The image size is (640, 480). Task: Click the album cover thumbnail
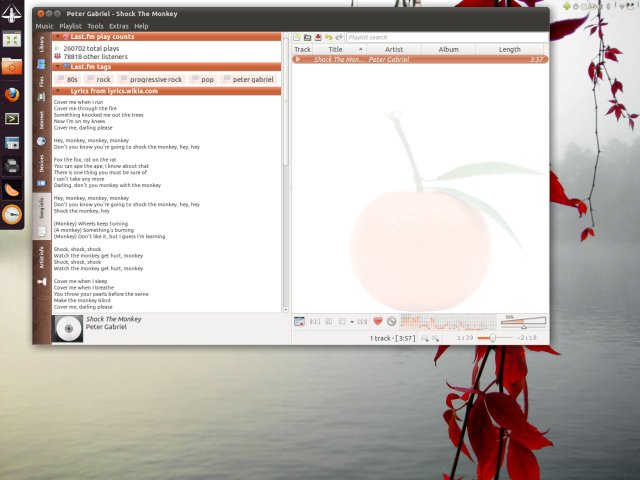pyautogui.click(x=68, y=329)
